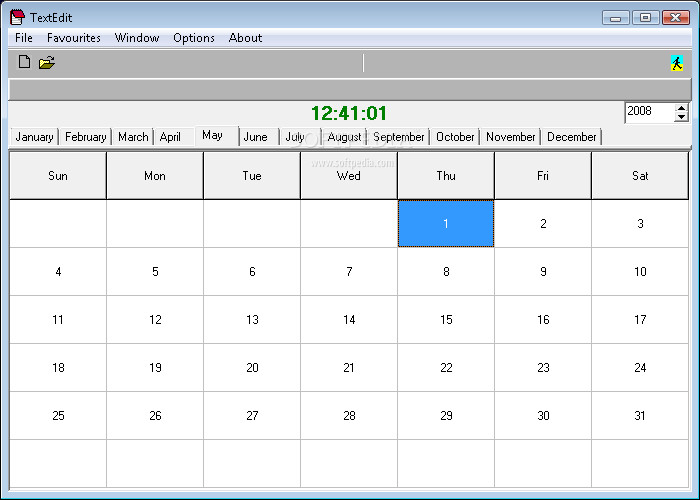This screenshot has width=700, height=500.
Task: Click the TextEdit title bar app icon
Action: [x=17, y=17]
